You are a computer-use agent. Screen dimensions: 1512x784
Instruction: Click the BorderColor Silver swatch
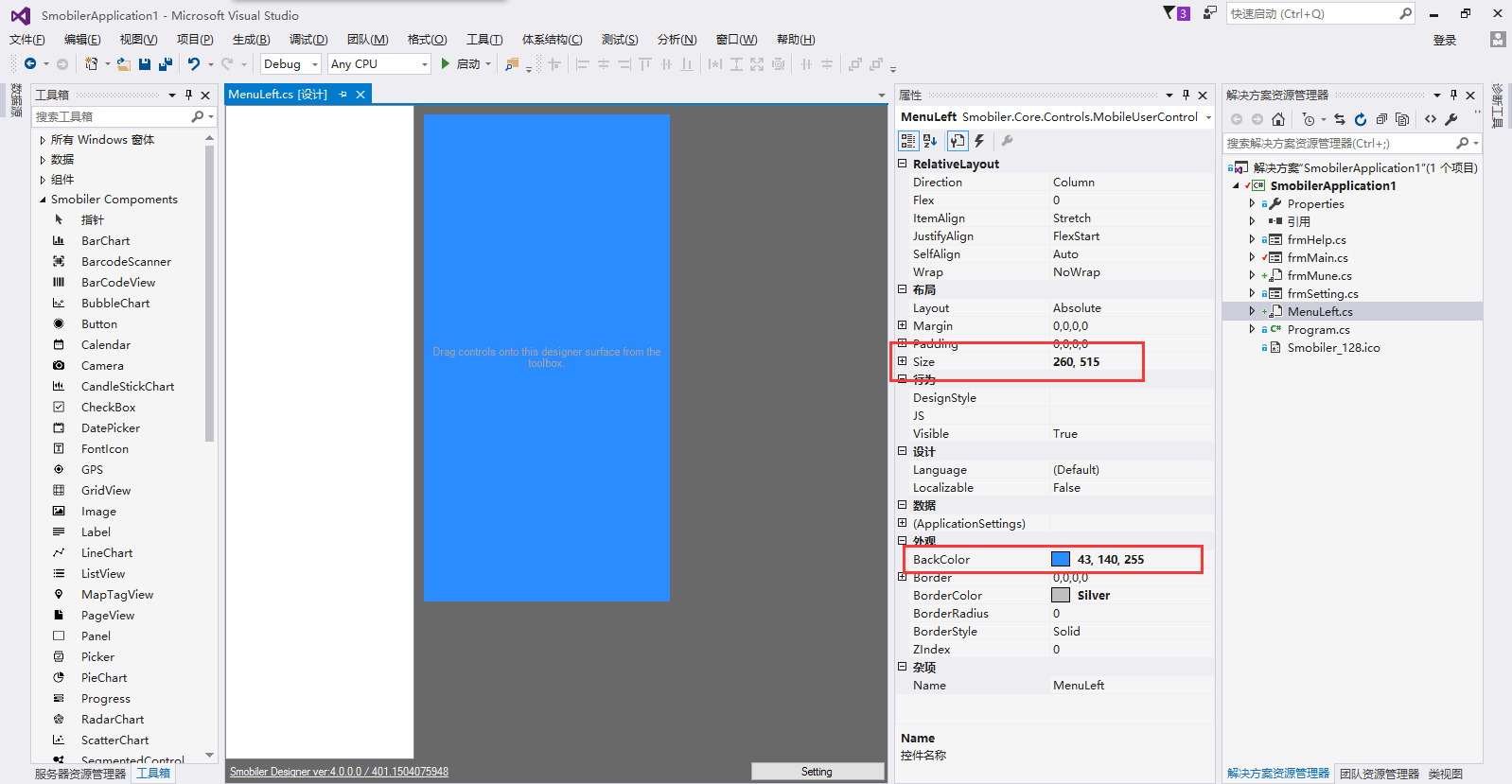pos(1061,595)
